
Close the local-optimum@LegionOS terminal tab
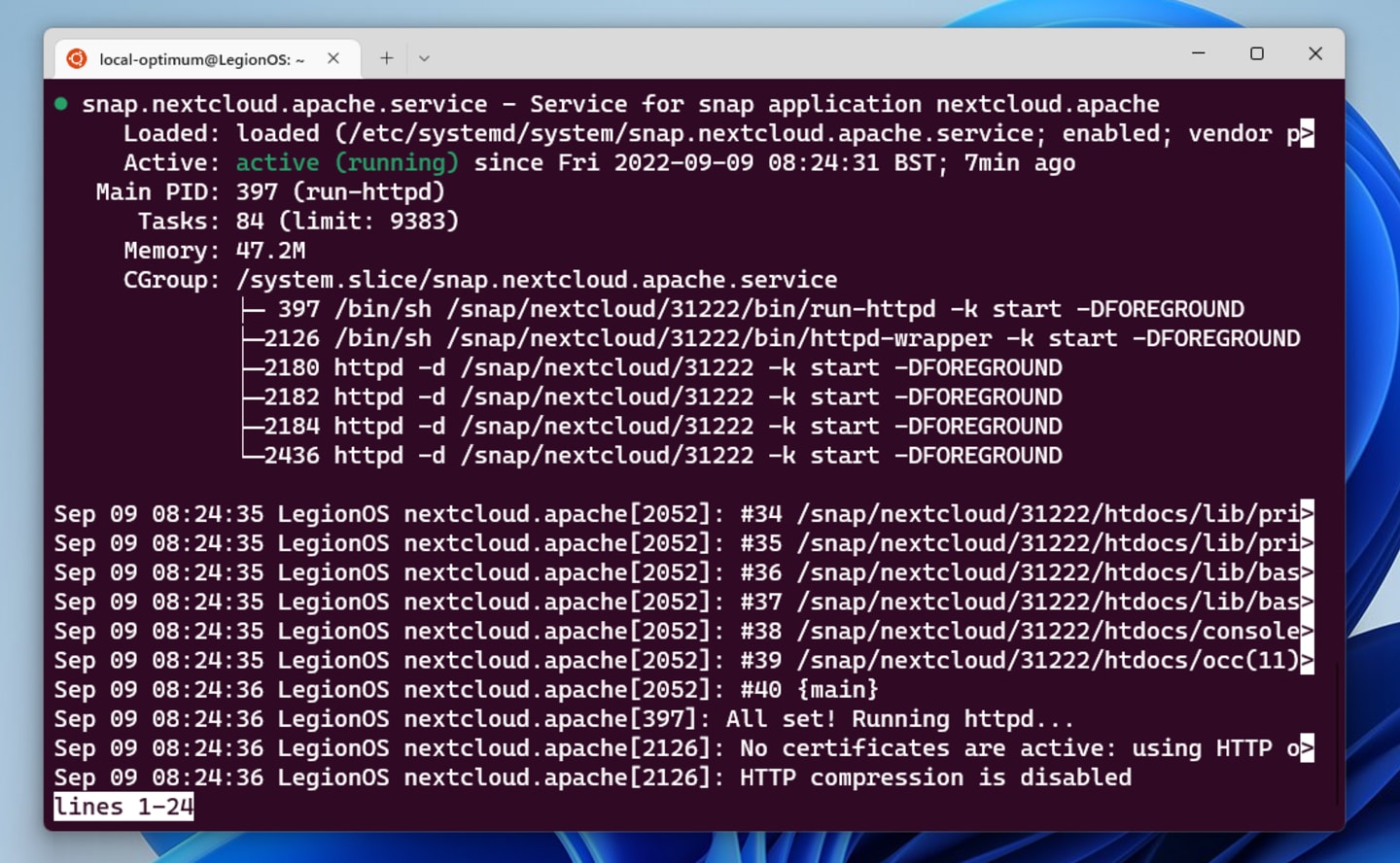(x=333, y=58)
